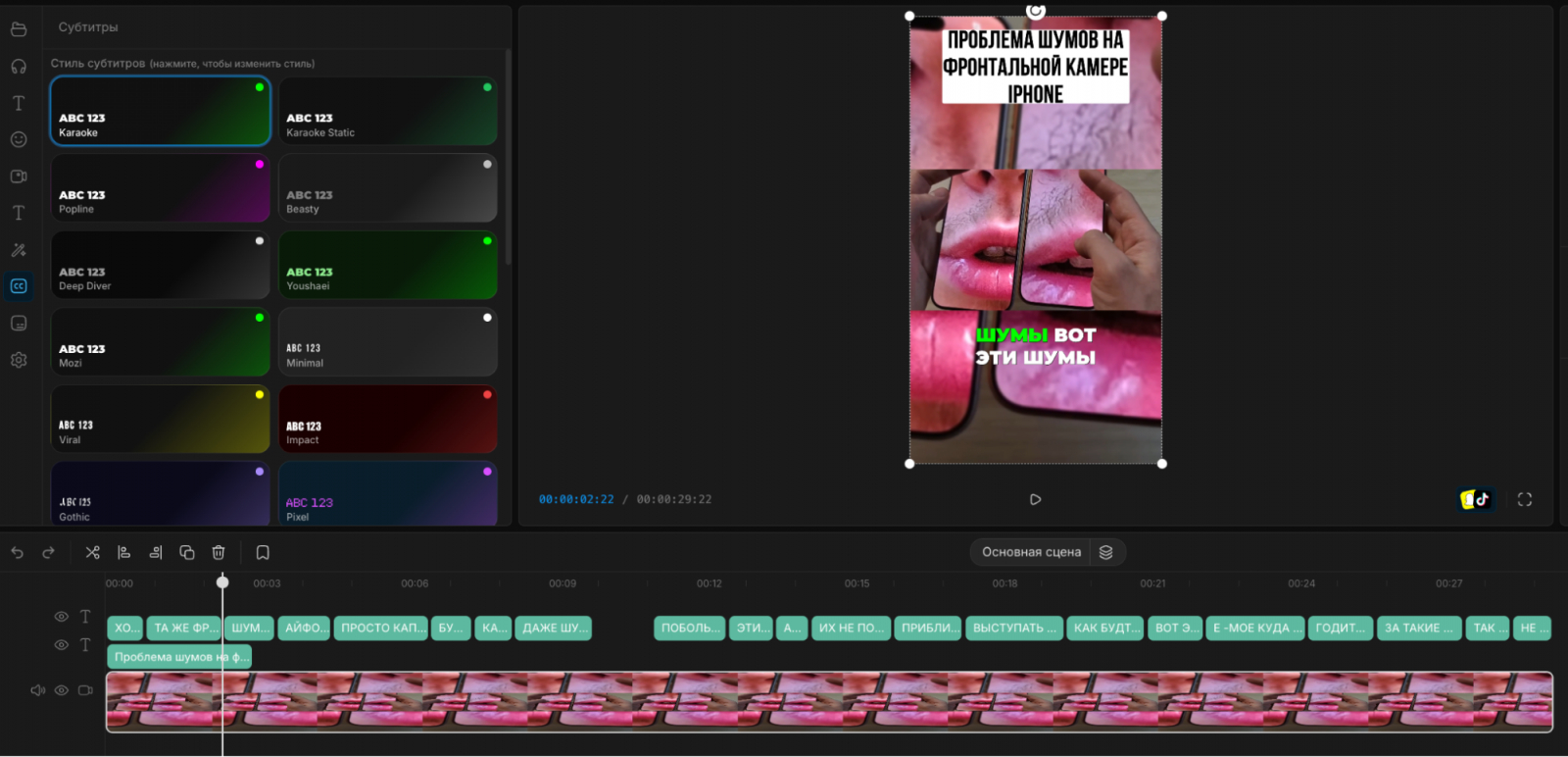
Task: Choose the Popline subtitle style
Action: [x=161, y=188]
